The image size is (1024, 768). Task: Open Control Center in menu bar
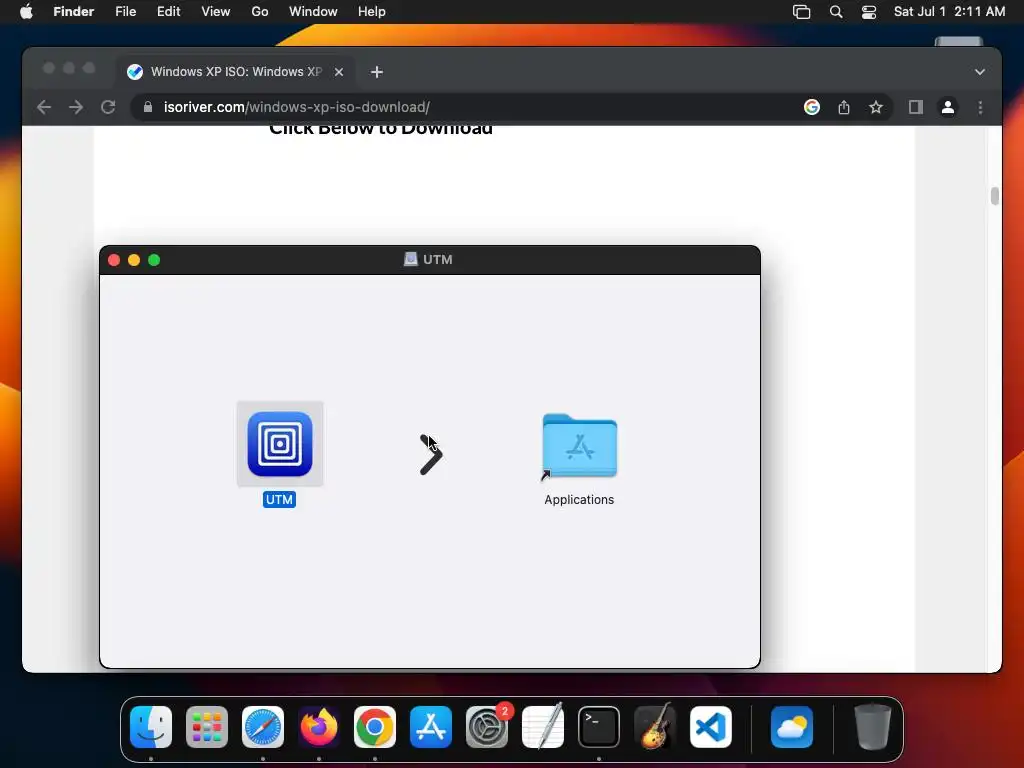[x=869, y=12]
